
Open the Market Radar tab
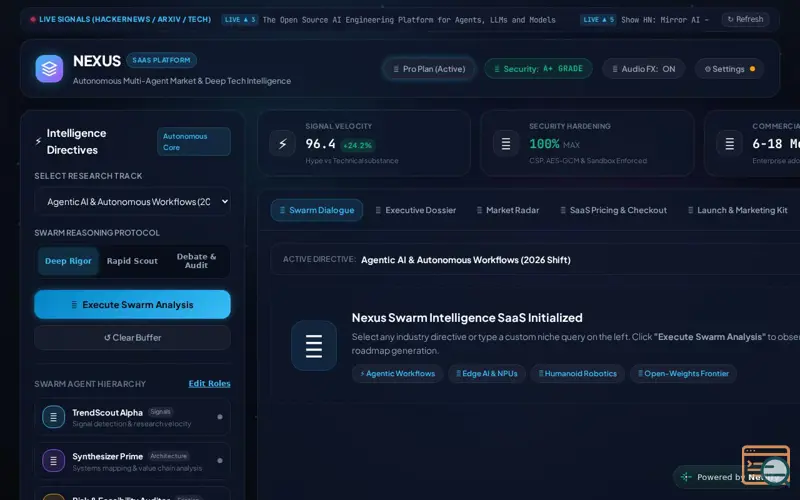pyautogui.click(x=508, y=210)
